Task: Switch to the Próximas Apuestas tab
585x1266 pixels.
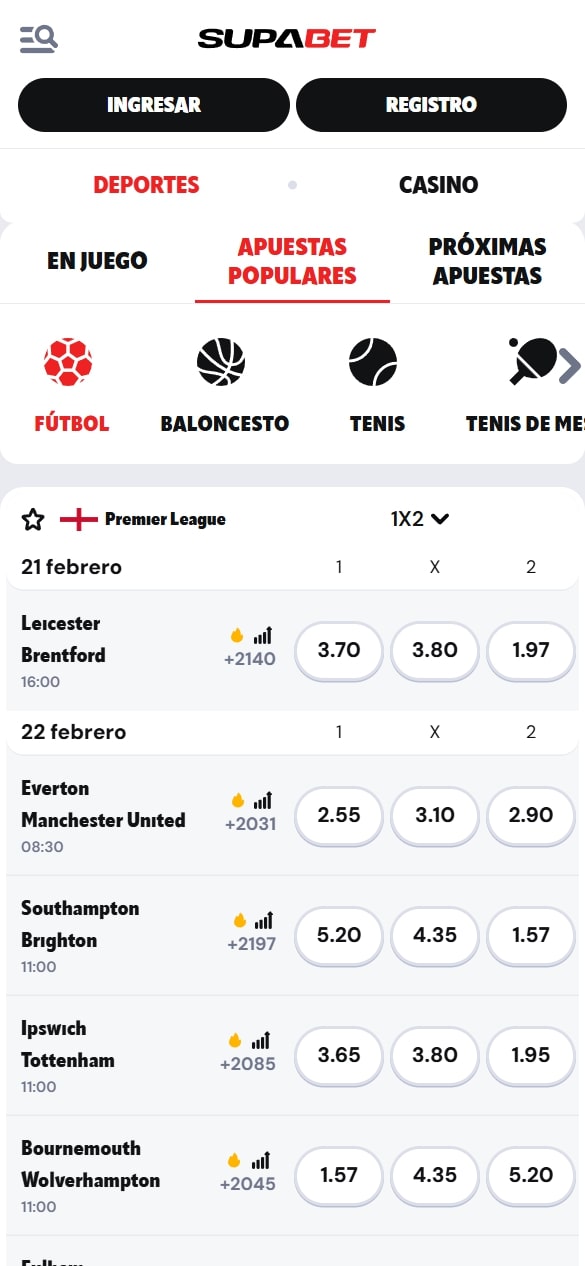Action: point(488,261)
